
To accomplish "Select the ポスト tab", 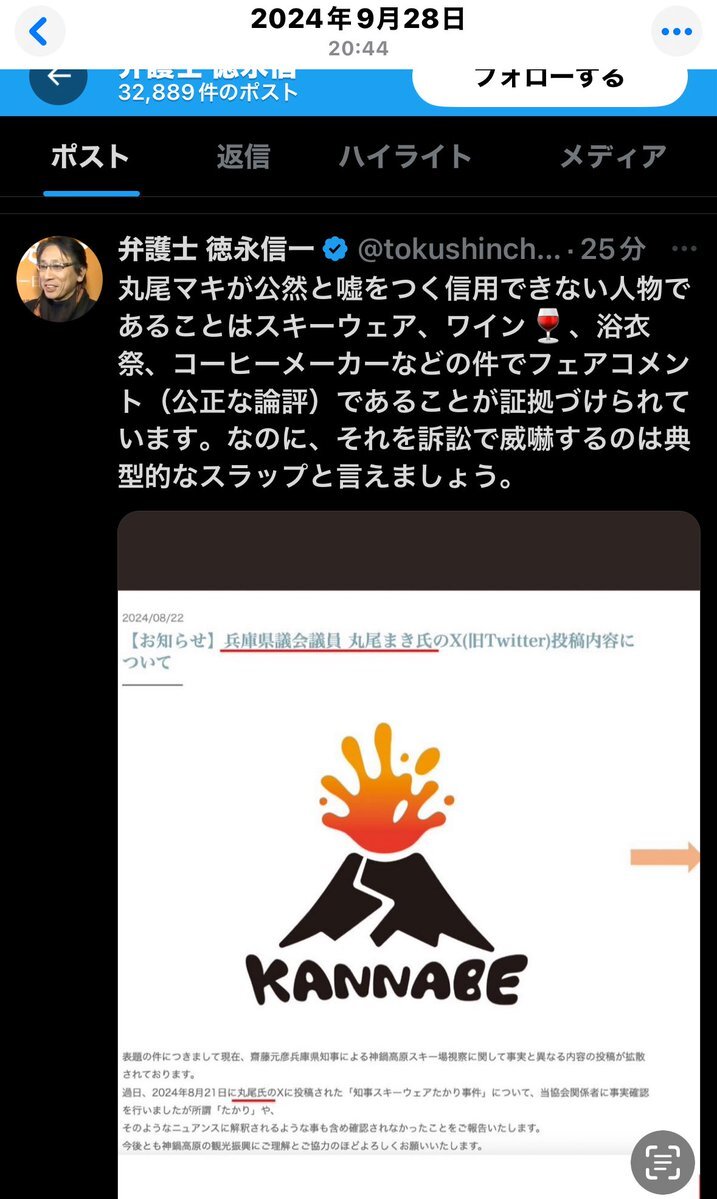I will click(90, 157).
